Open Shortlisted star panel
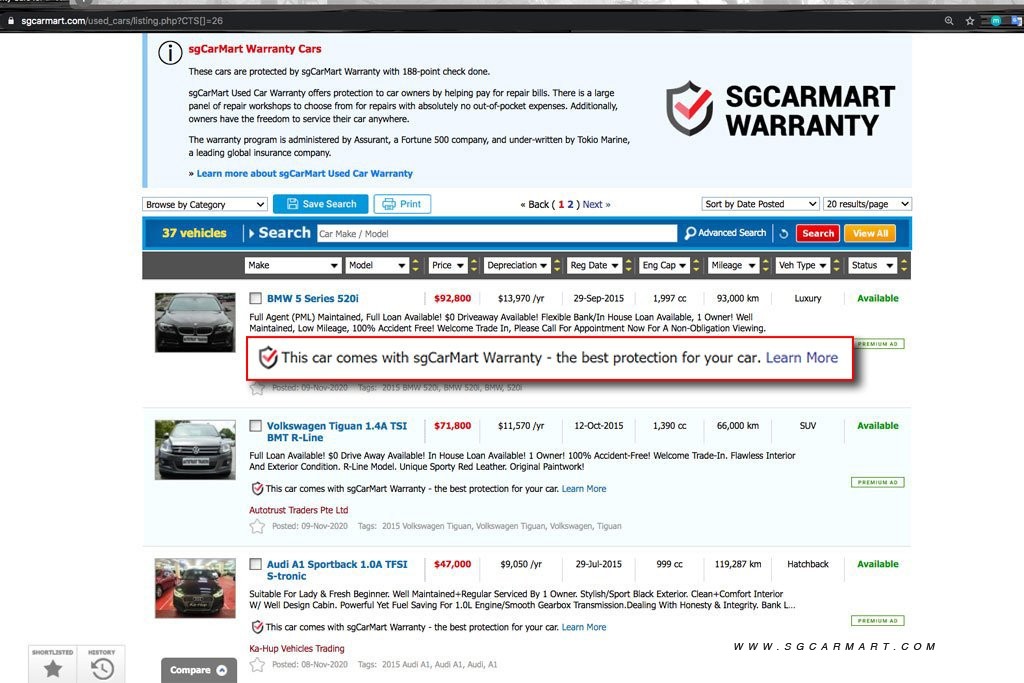The image size is (1024, 683). (x=53, y=664)
